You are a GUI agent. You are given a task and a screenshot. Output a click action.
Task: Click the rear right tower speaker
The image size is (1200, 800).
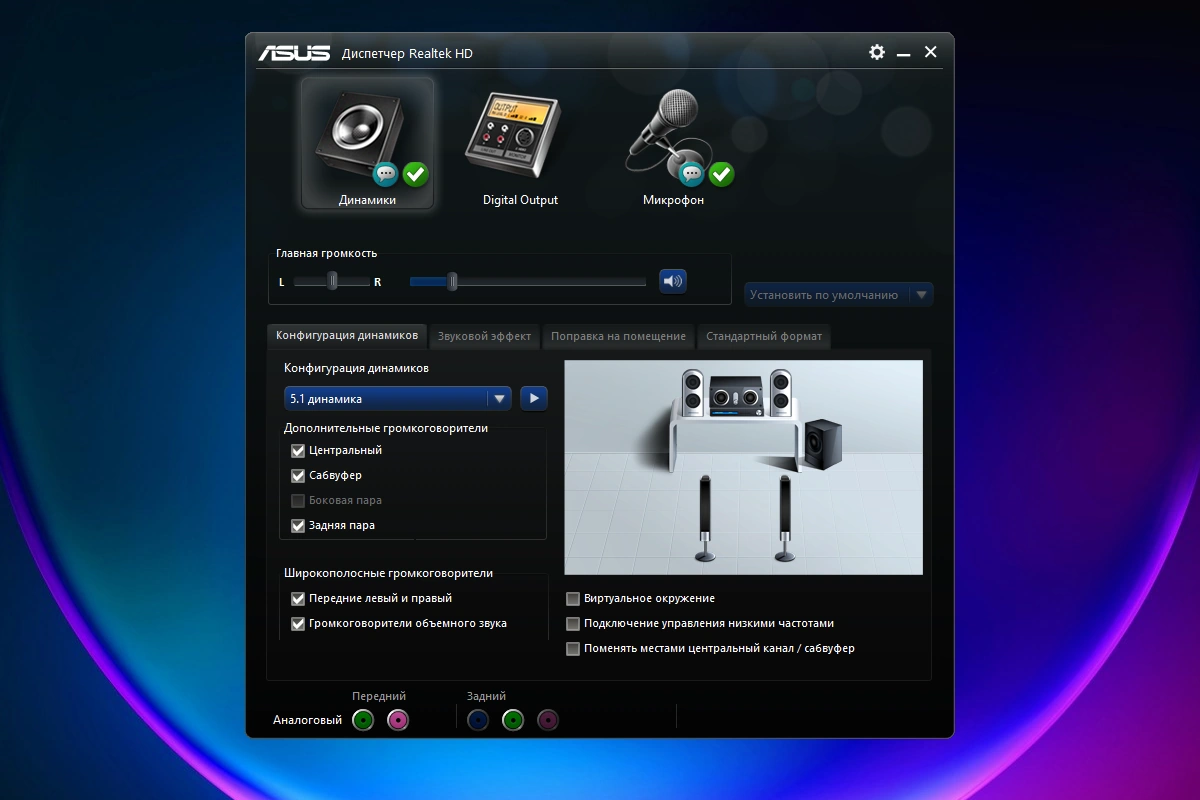(785, 517)
